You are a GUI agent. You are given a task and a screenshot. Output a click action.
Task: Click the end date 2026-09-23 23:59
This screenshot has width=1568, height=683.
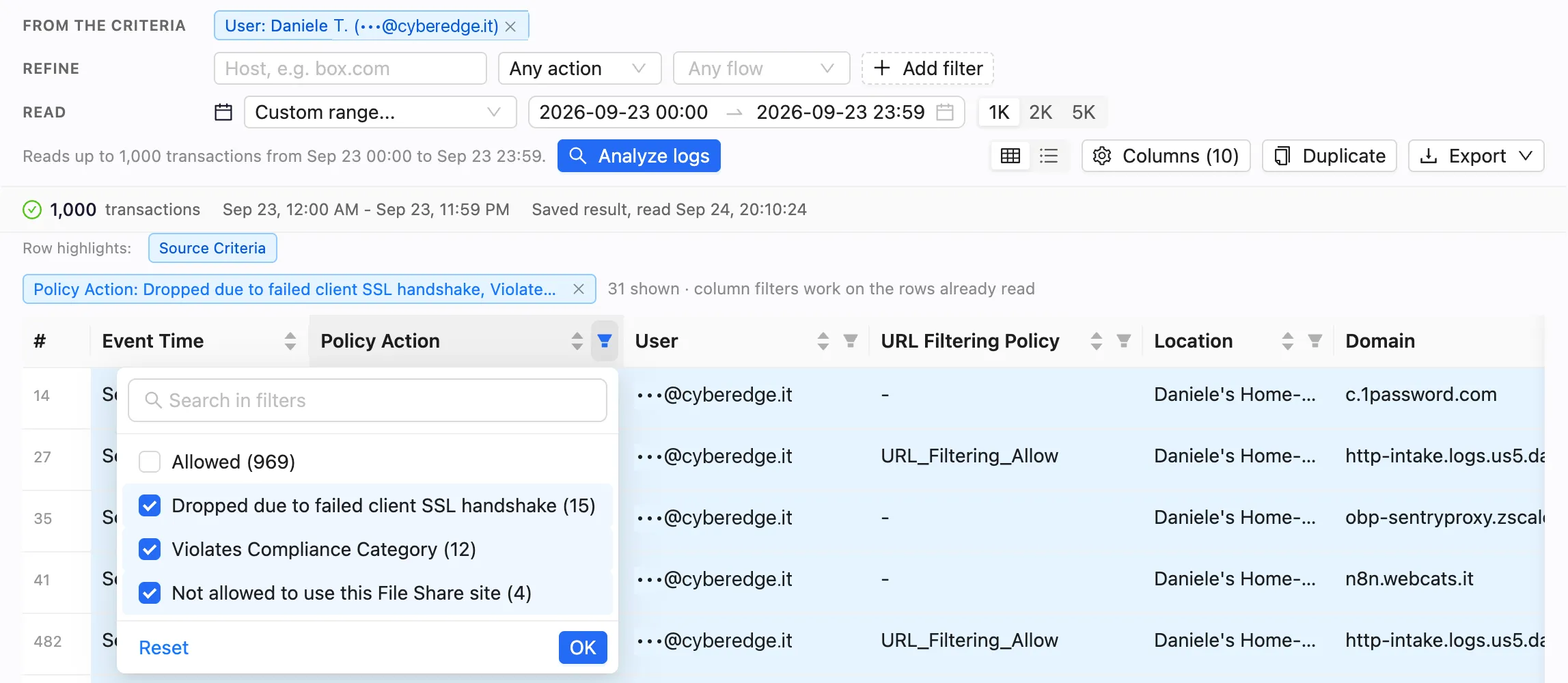point(840,112)
